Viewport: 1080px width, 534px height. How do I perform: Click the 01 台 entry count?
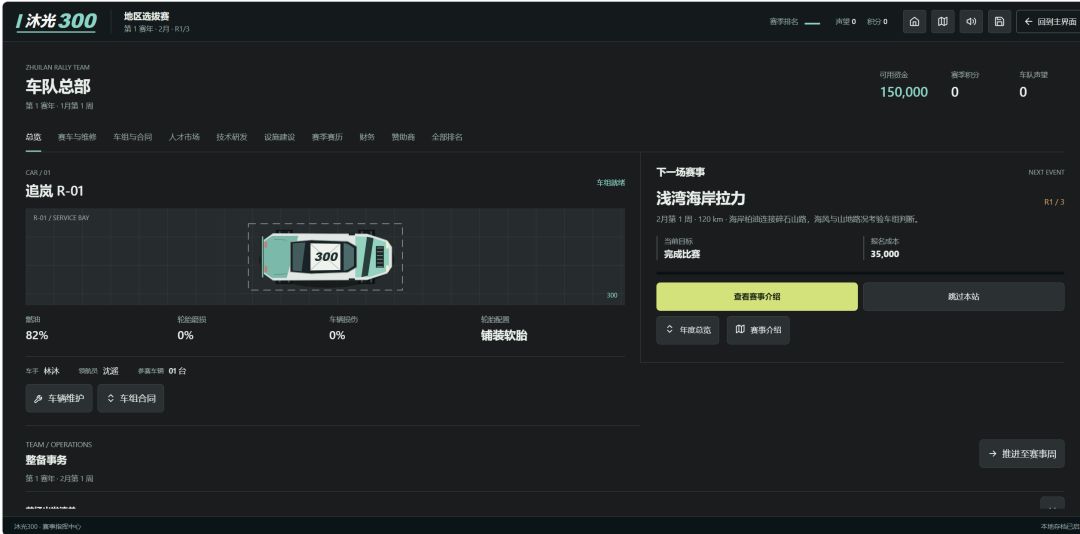[177, 371]
